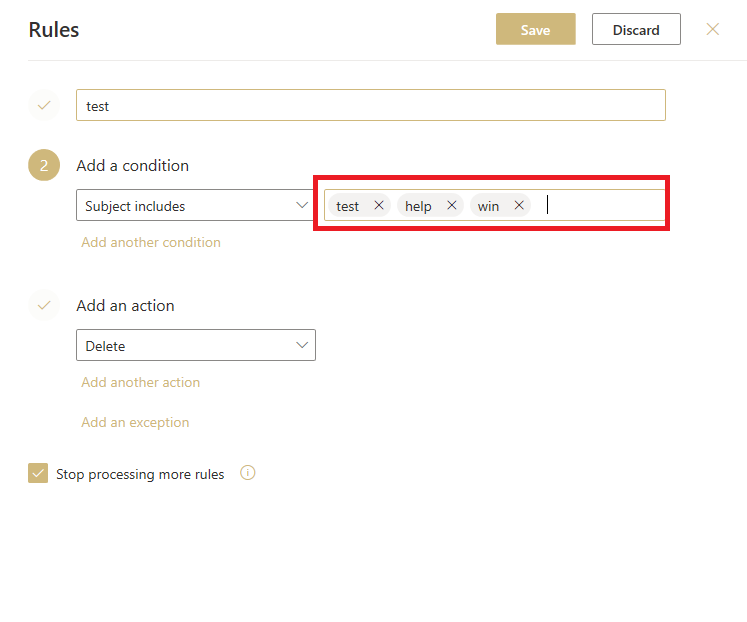Viewport: 747px width, 622px height.
Task: Click Add another condition link
Action: 151,242
